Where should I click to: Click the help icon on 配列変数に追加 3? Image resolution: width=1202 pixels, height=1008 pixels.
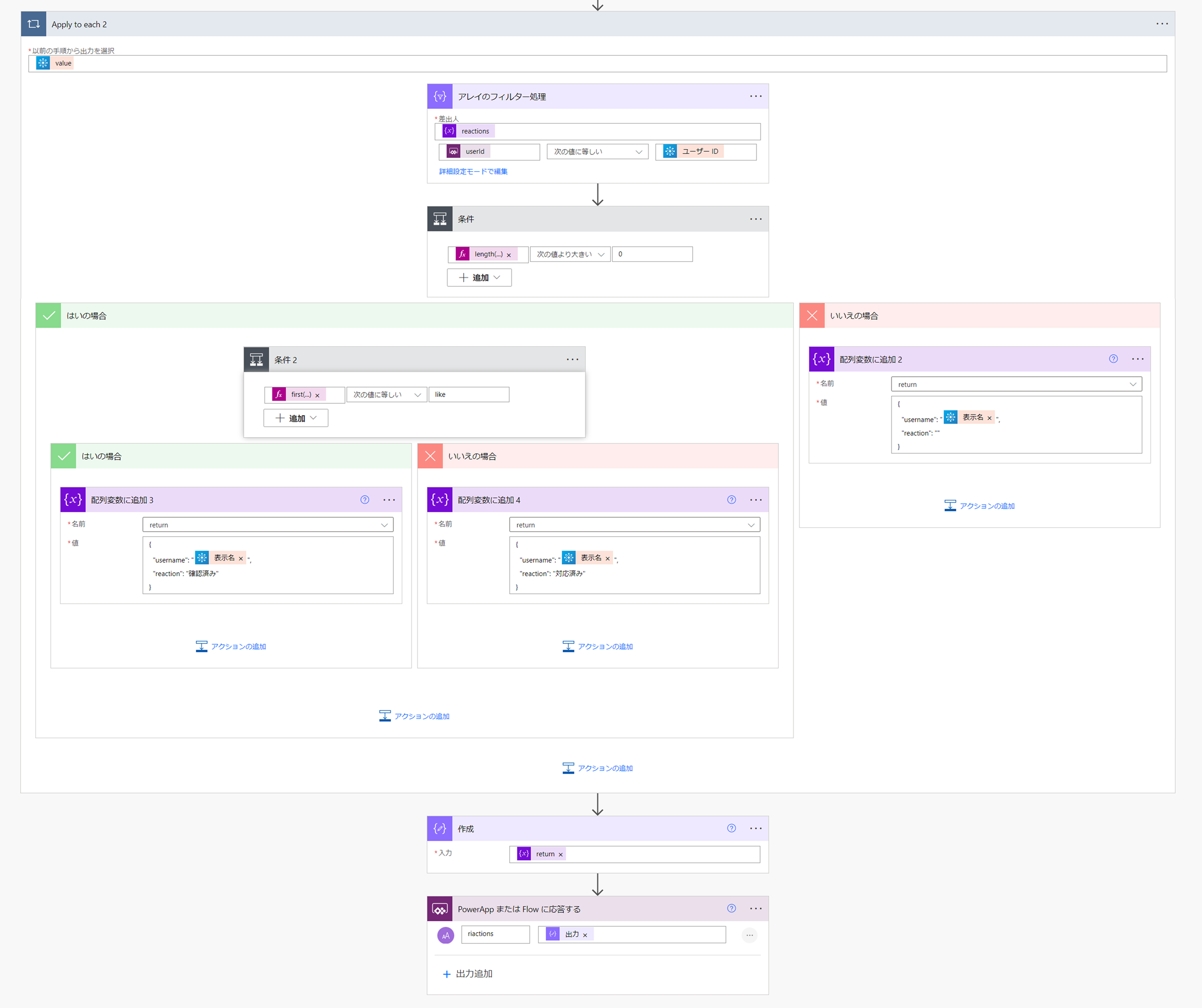pos(365,500)
